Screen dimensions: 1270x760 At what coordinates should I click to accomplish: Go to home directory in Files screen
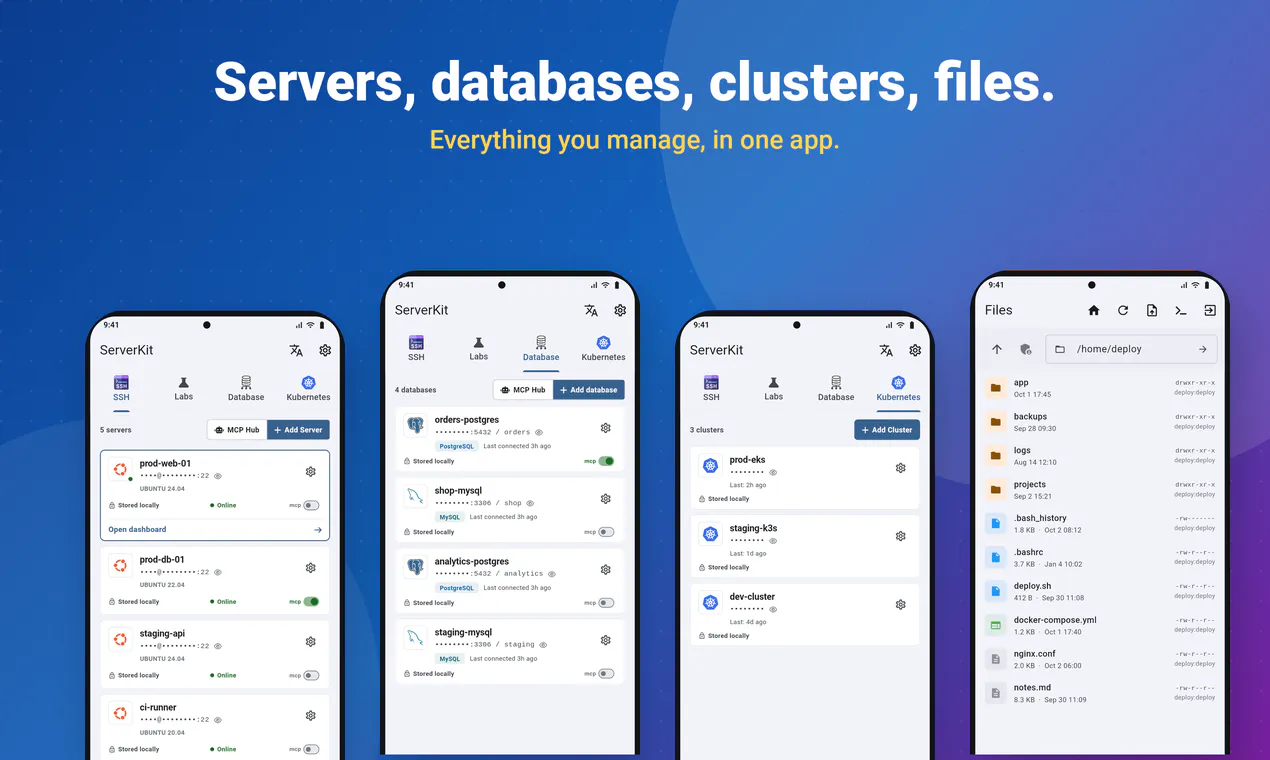tap(1094, 310)
